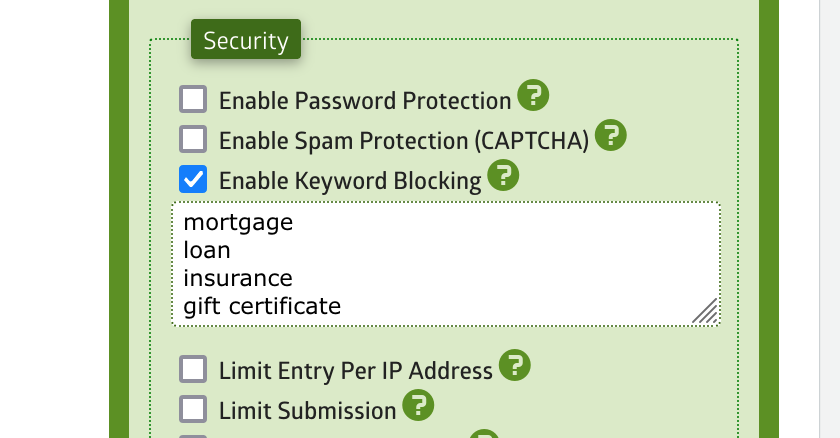Tick the Enable Password Protection checkbox

click(193, 99)
